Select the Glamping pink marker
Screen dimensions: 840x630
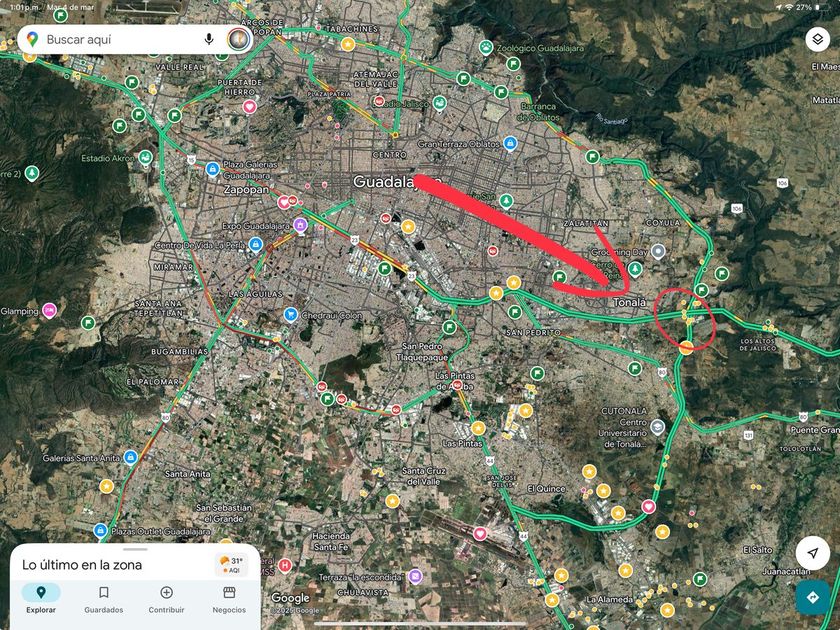coord(49,310)
